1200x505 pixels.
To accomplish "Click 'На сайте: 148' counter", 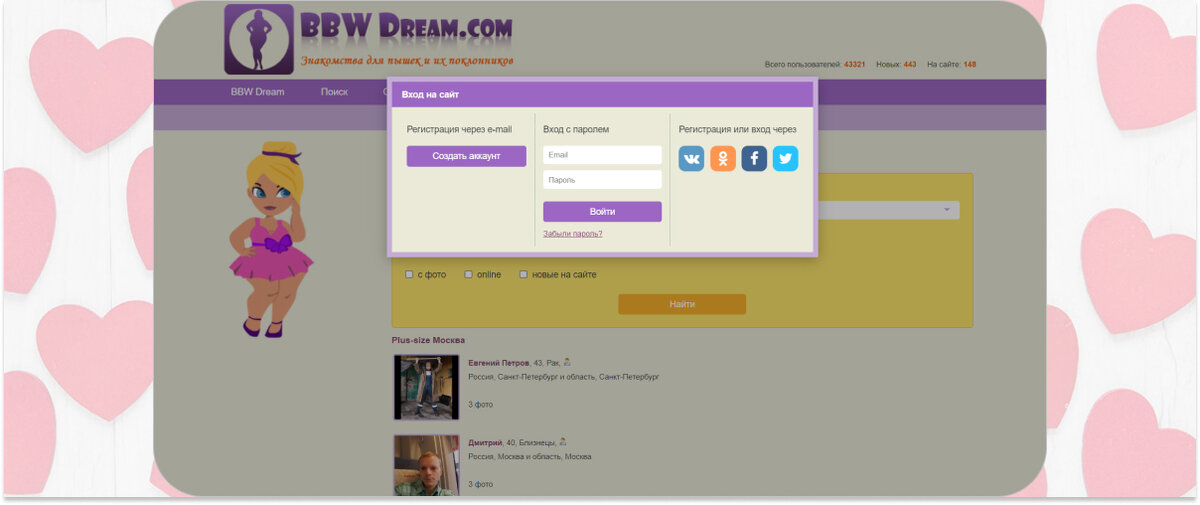I will tap(952, 64).
